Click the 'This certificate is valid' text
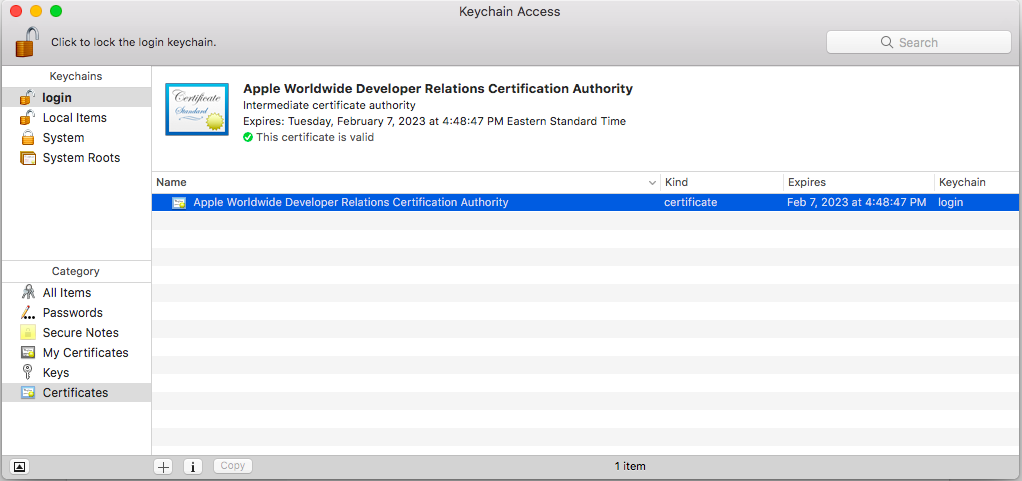Screen dimensions: 1022x481 click(x=315, y=138)
